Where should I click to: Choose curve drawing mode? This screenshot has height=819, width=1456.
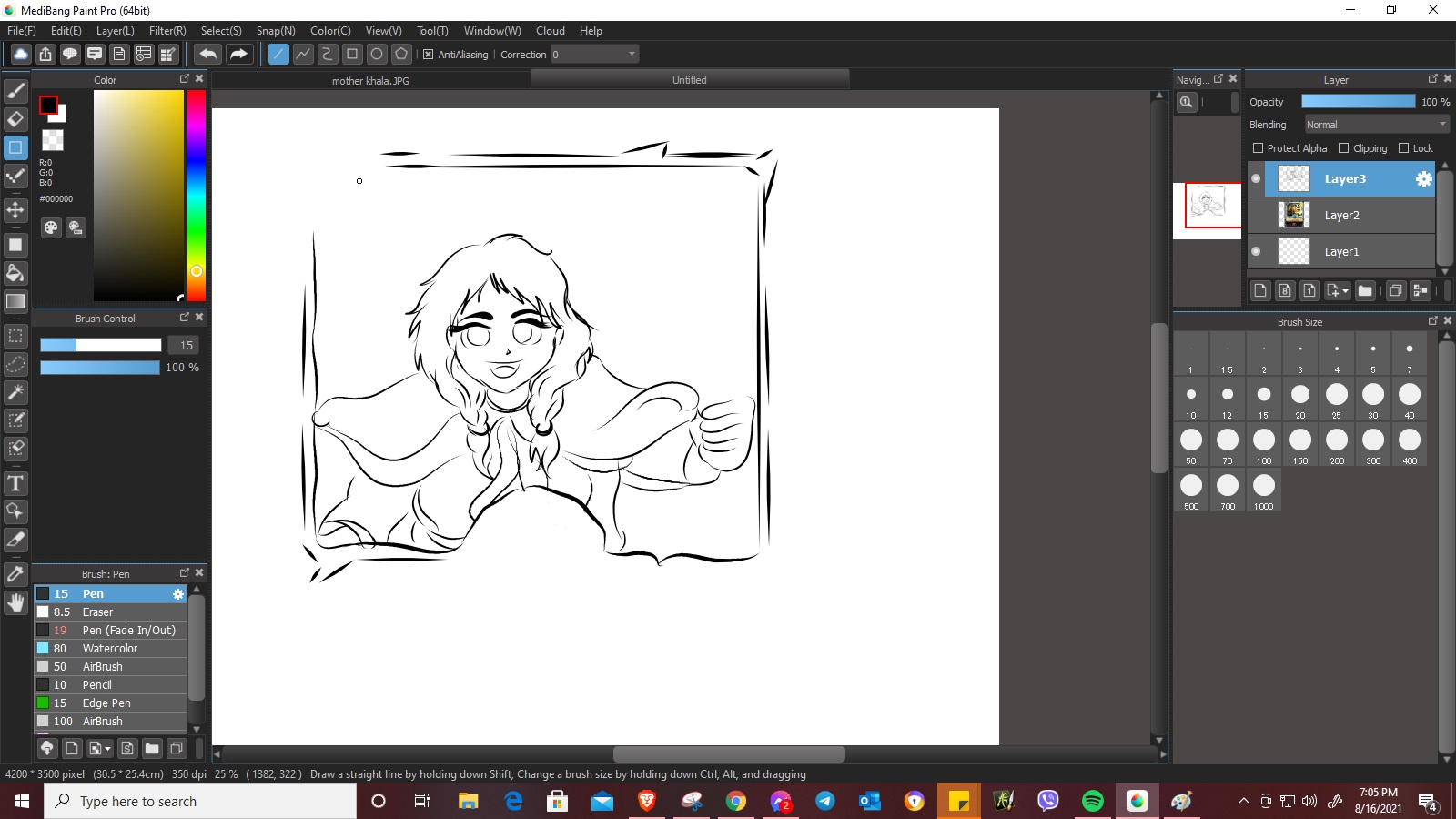(x=328, y=54)
